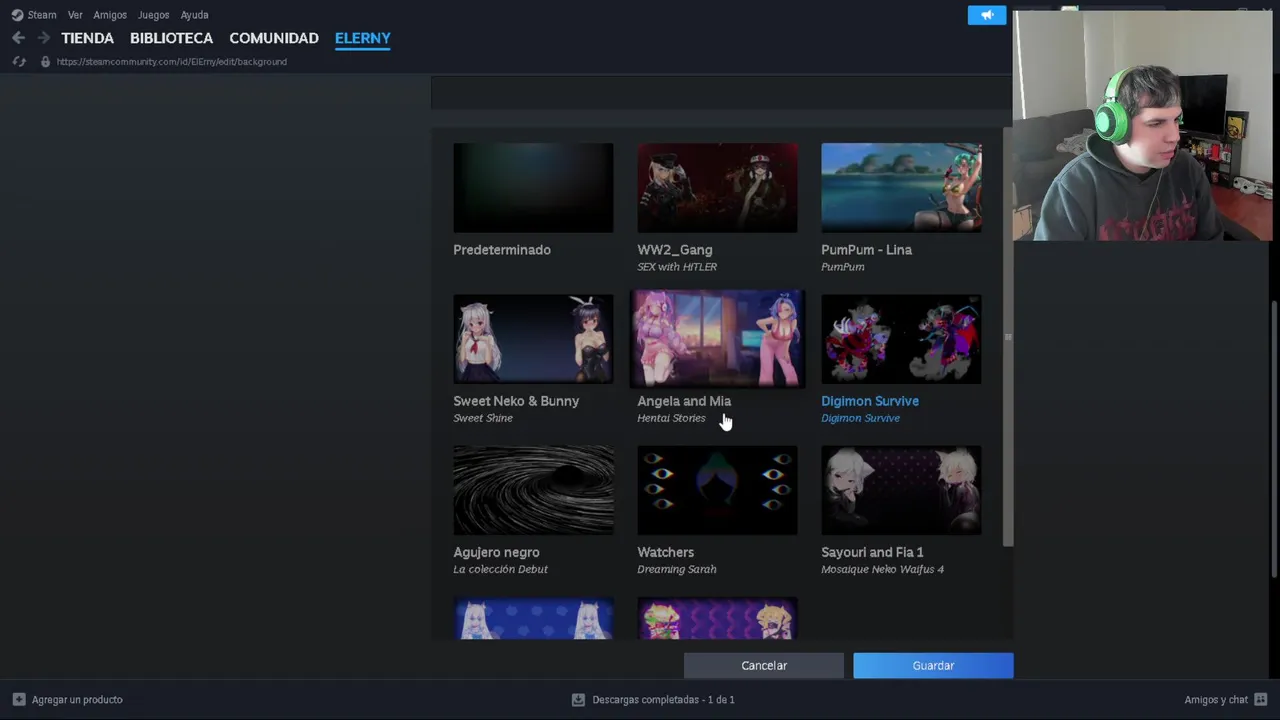Open Amigos y chat
Screen dimensions: 1280x720
point(1216,700)
